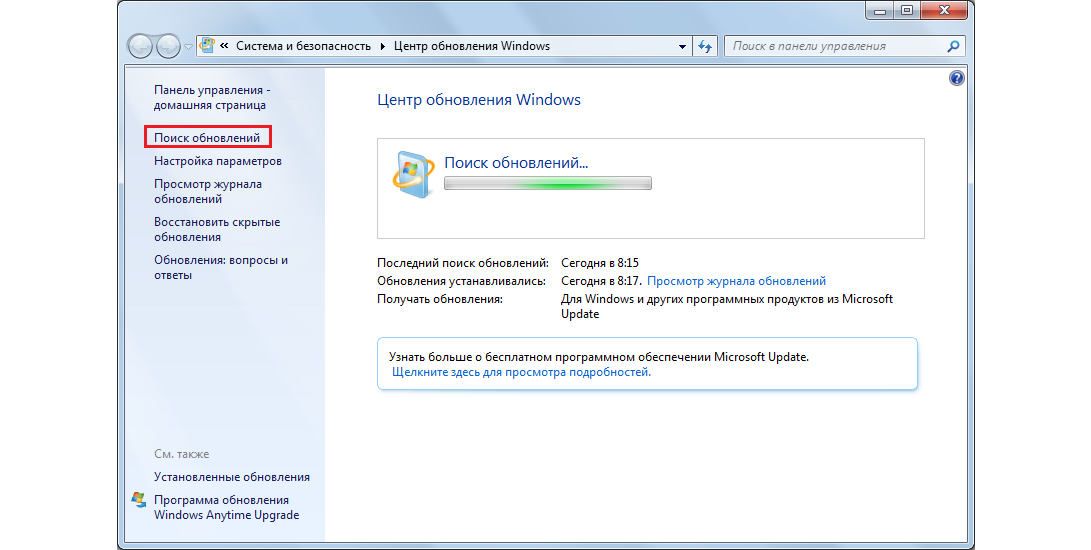Click См. также heading in sidebar

182,454
